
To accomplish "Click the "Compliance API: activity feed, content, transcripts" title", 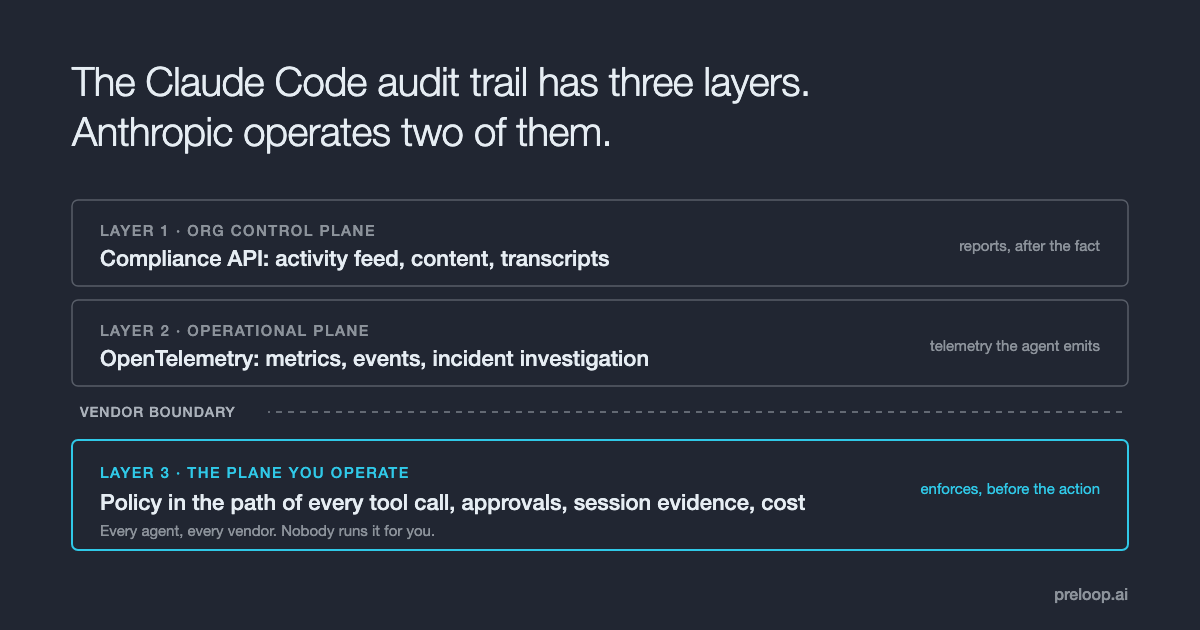I will tap(355, 258).
